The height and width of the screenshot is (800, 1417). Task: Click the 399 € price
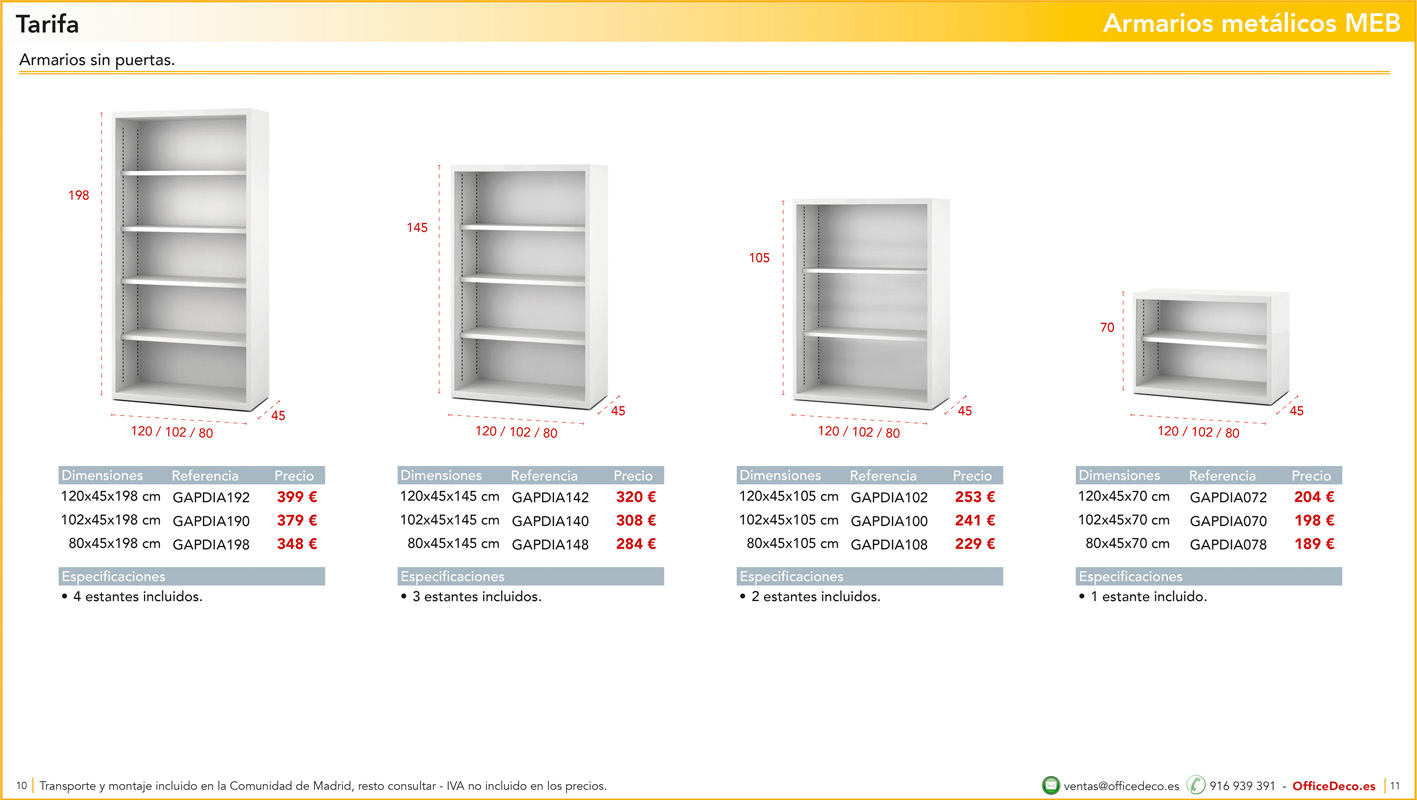(297, 497)
